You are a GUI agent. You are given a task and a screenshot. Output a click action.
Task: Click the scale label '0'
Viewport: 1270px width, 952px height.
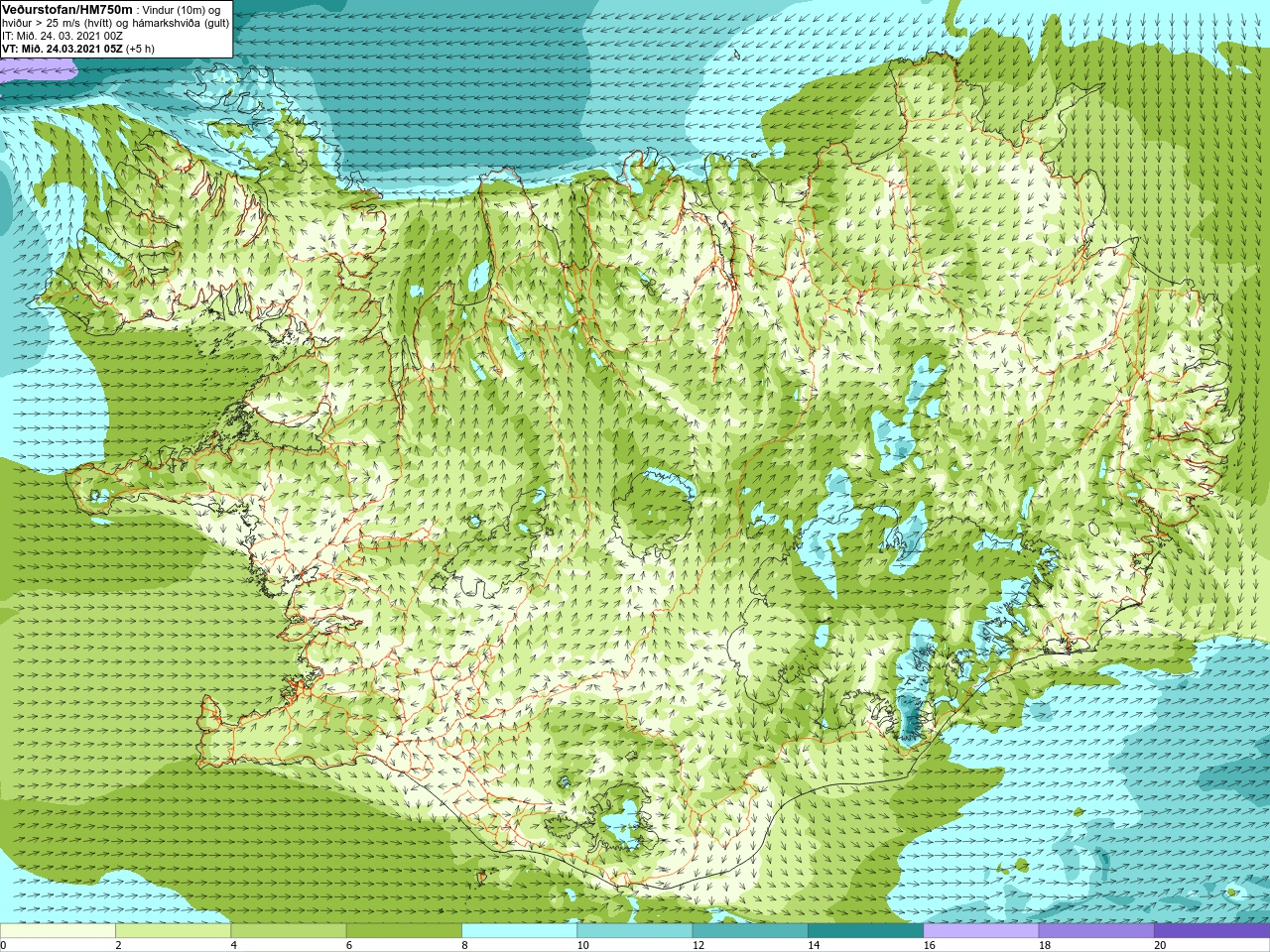3,945
